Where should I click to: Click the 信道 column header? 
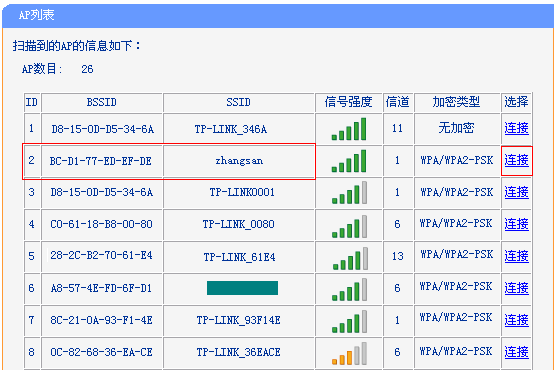[397, 102]
